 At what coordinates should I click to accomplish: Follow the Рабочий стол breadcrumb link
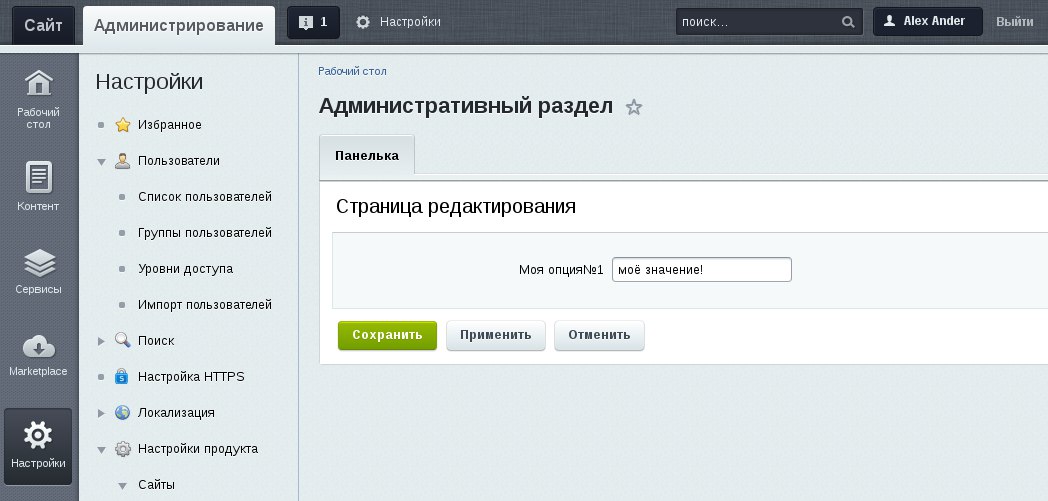tap(352, 71)
